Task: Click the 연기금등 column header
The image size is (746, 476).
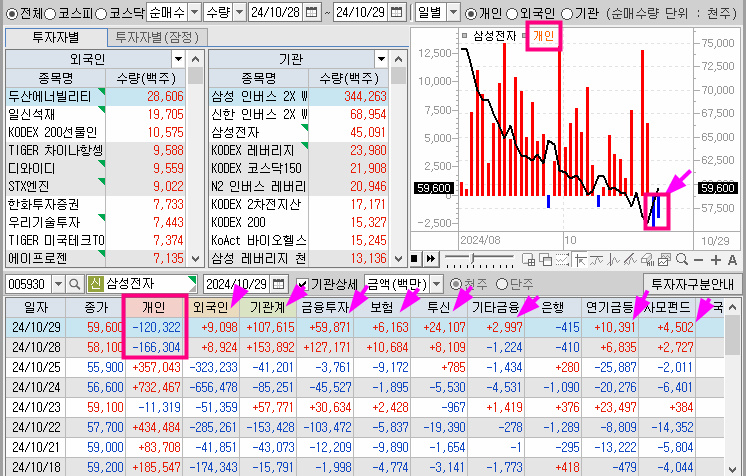Action: coord(609,307)
